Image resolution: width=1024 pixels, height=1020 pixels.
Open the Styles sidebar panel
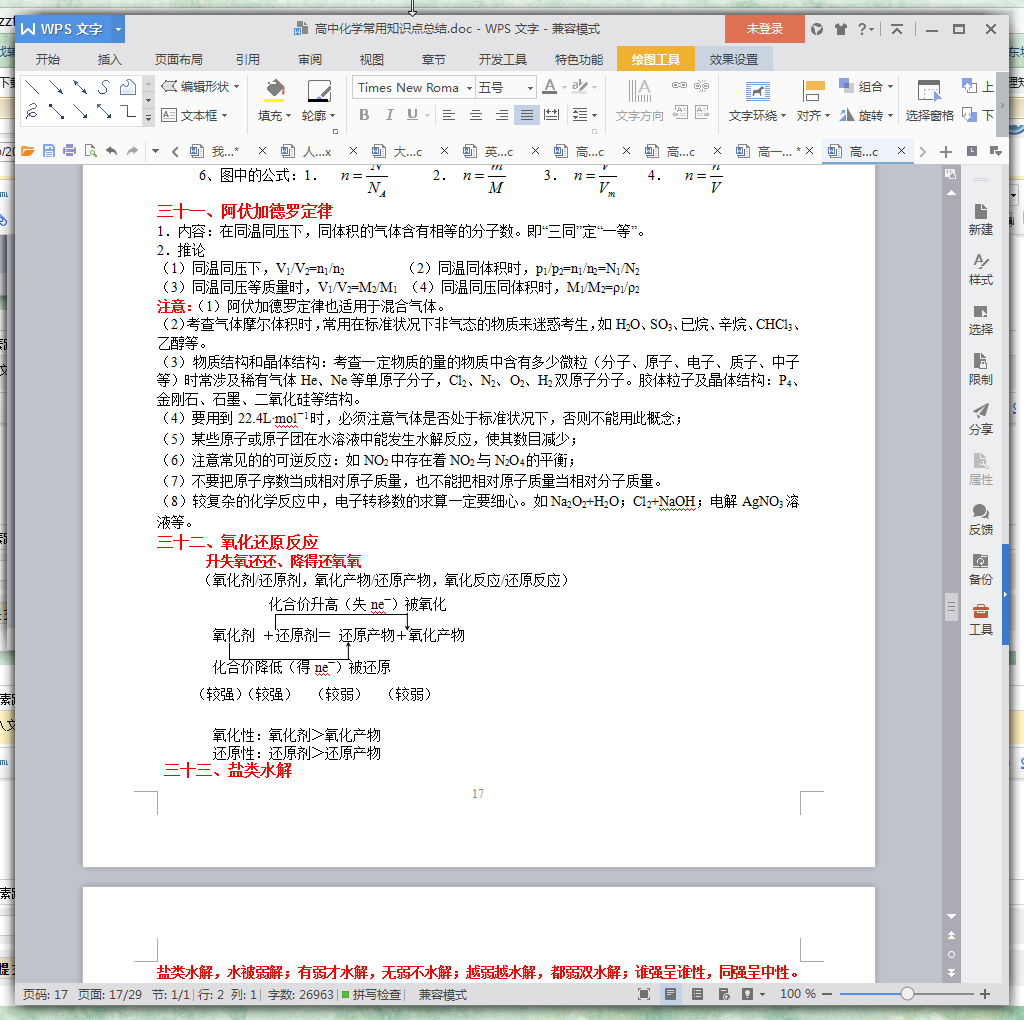tap(980, 269)
